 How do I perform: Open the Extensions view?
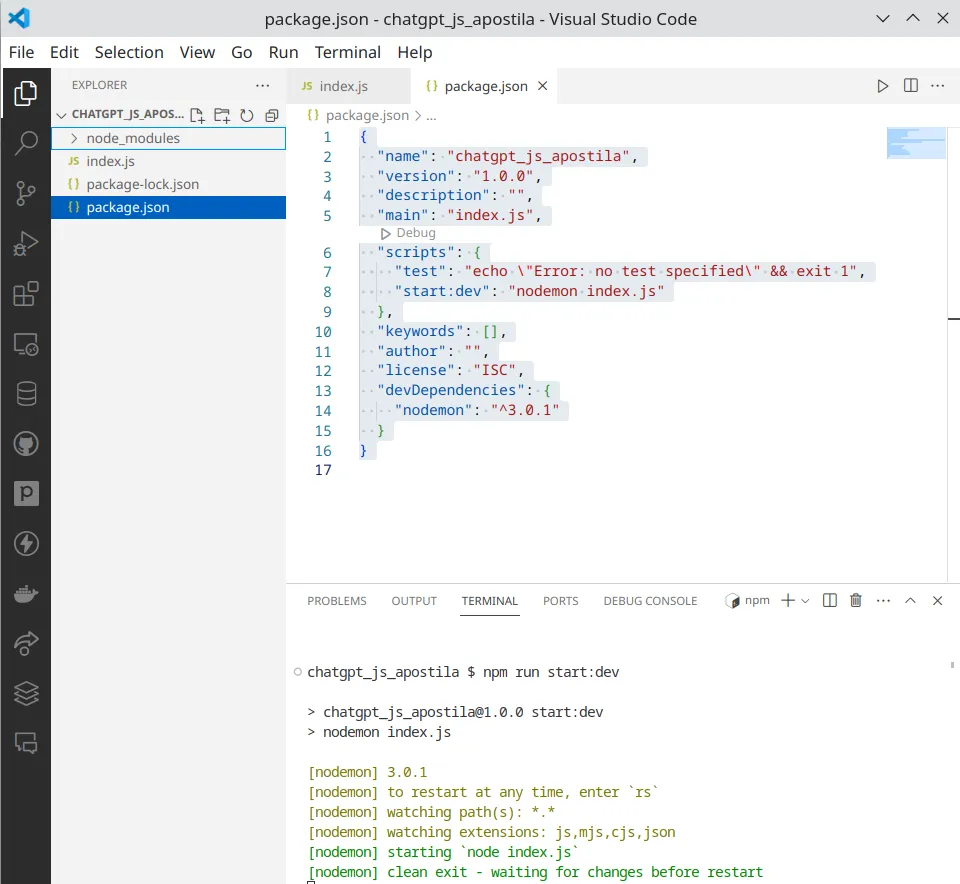coord(26,294)
